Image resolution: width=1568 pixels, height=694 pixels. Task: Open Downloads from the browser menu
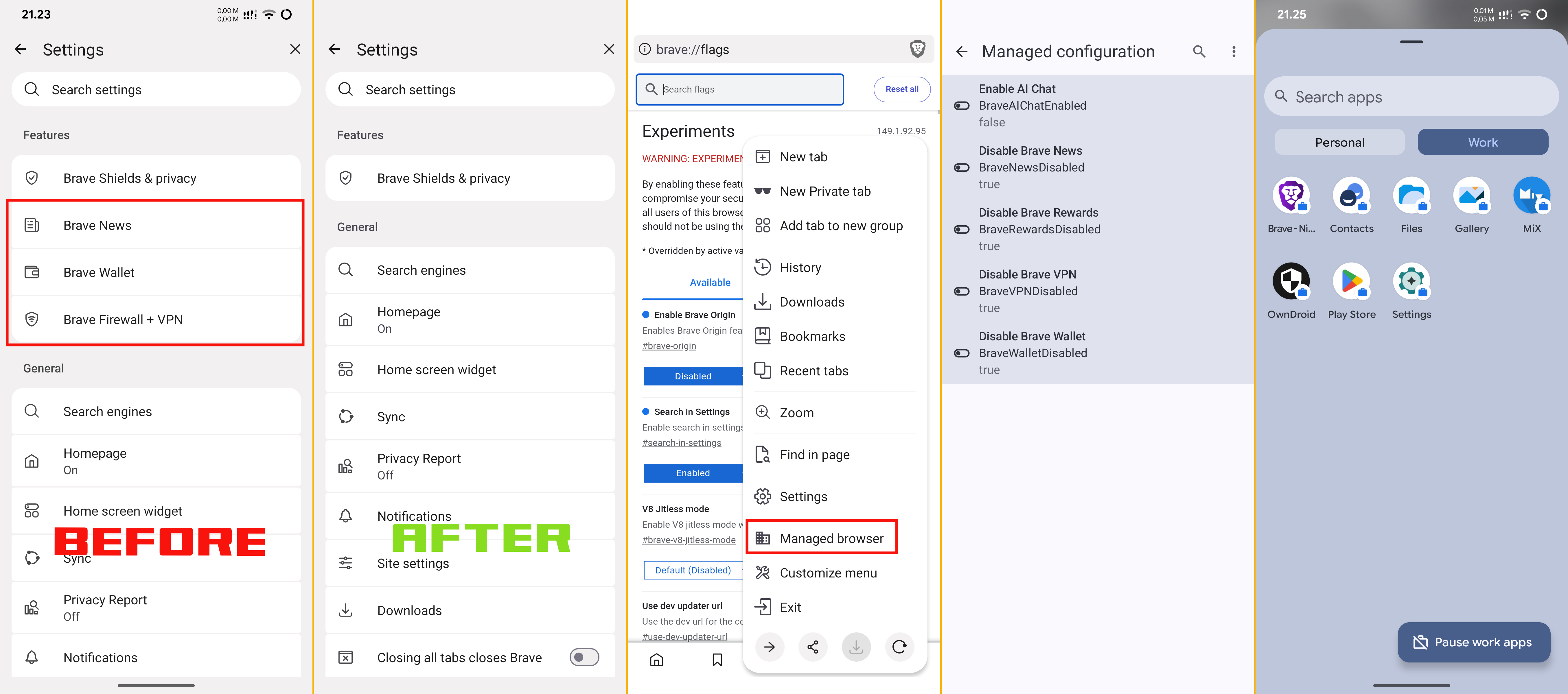(835, 302)
